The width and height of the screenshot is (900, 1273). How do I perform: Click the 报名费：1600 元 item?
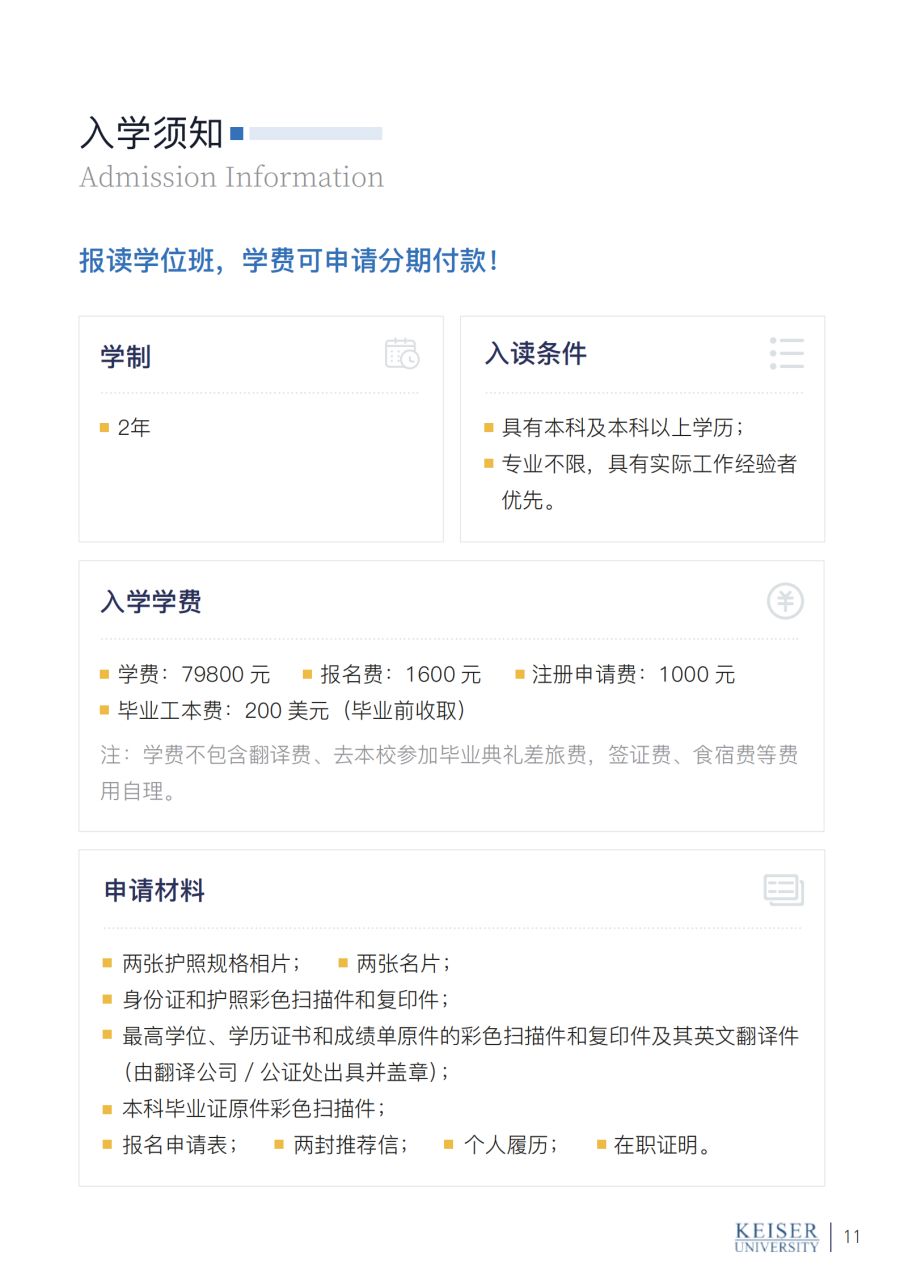click(x=401, y=674)
